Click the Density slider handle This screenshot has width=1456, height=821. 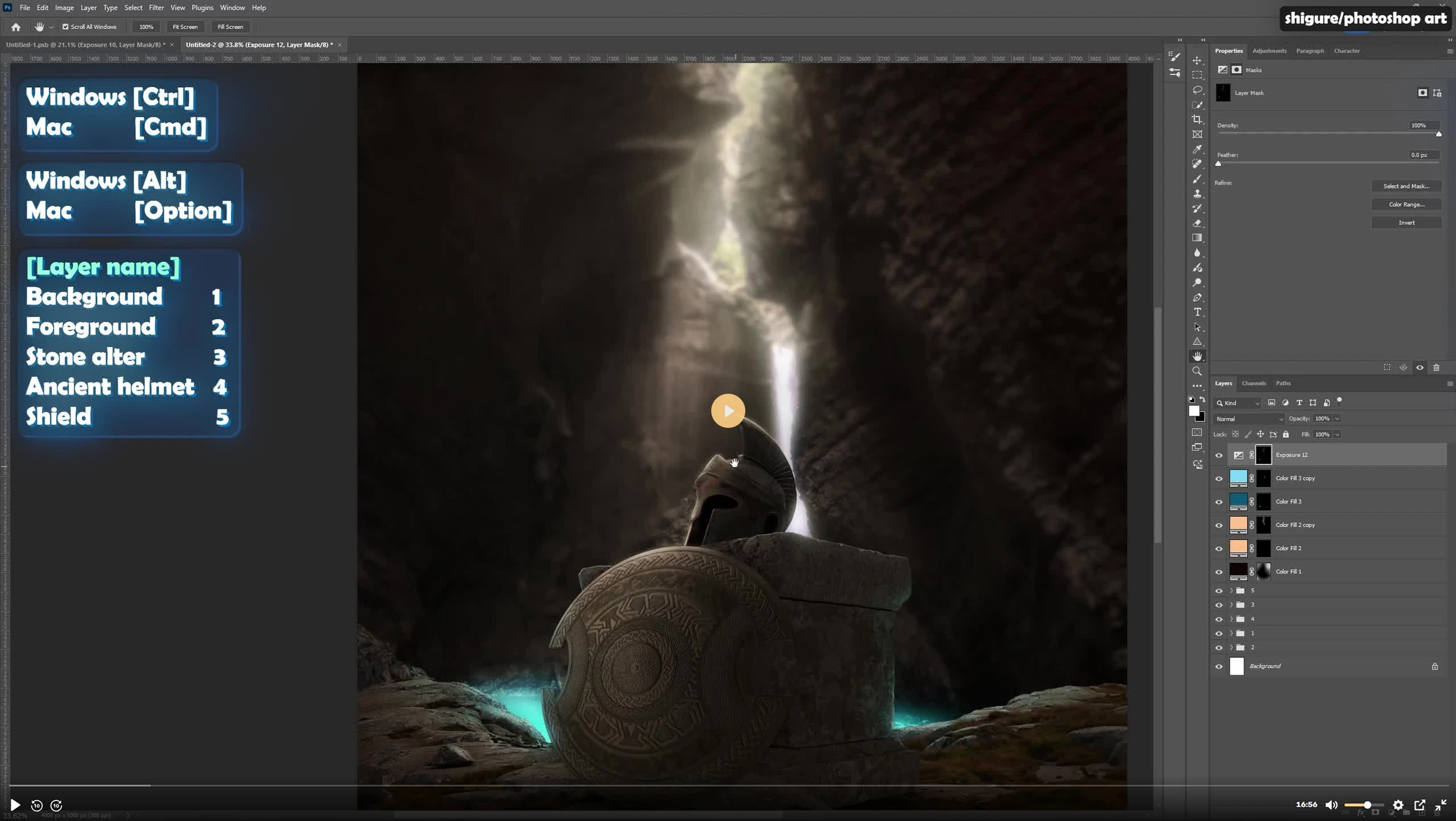[1438, 134]
